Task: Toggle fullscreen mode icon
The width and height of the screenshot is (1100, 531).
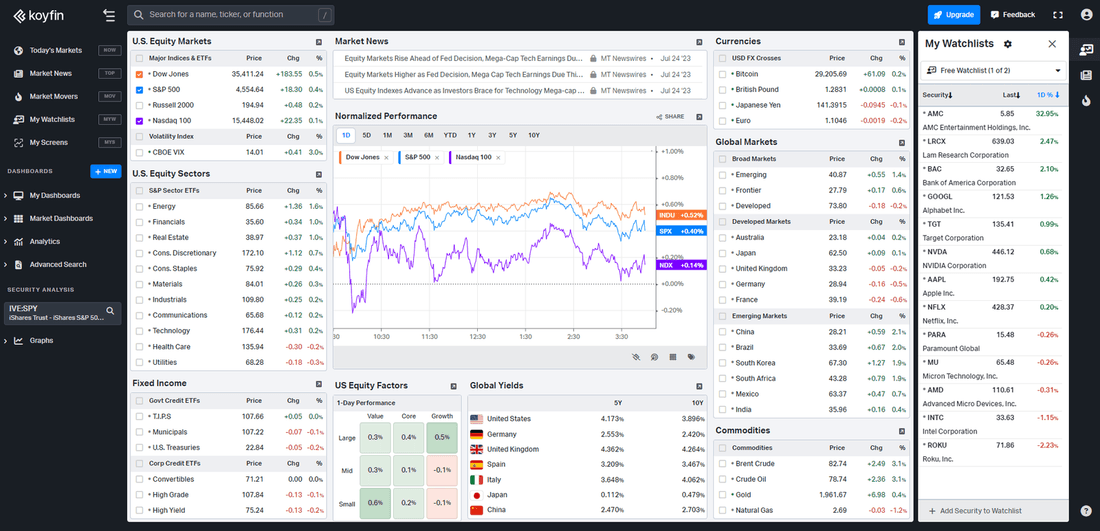Action: pyautogui.click(x=1058, y=15)
